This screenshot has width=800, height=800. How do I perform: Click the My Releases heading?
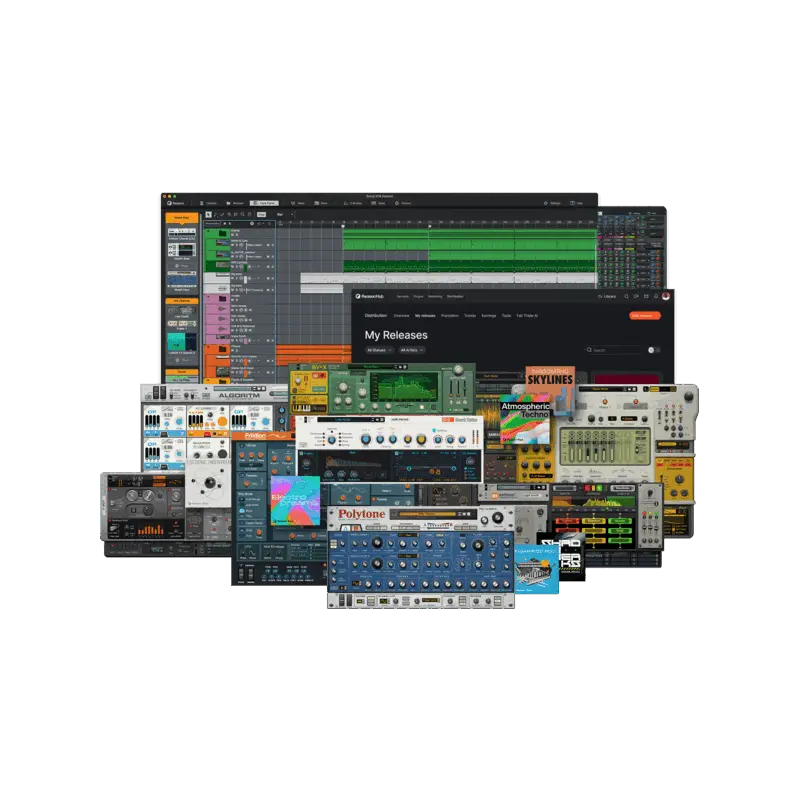point(396,335)
